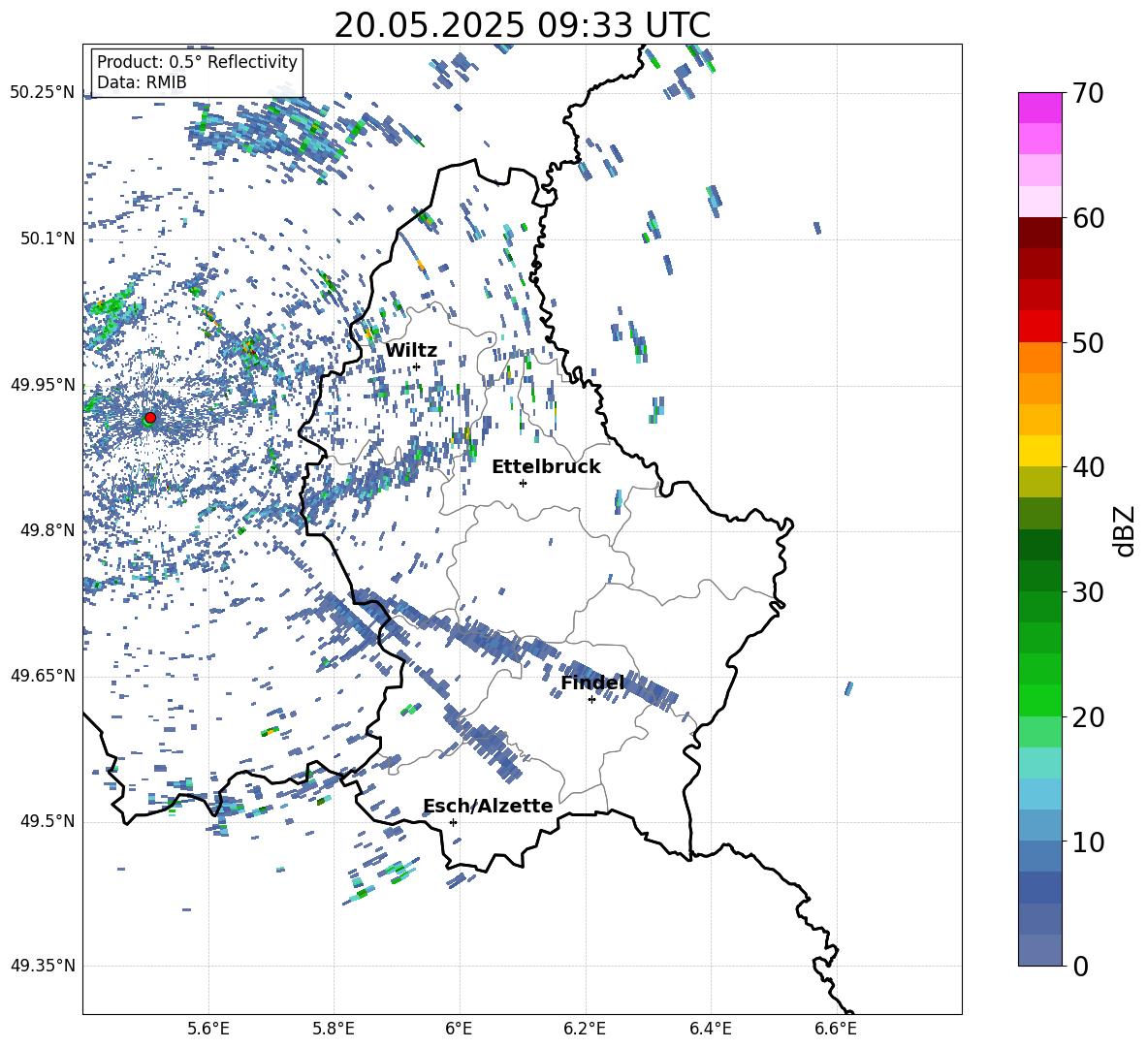Screen dimensions: 1148x1048
Task: Click the 6.2°E longitude label
Action: pyautogui.click(x=585, y=1029)
